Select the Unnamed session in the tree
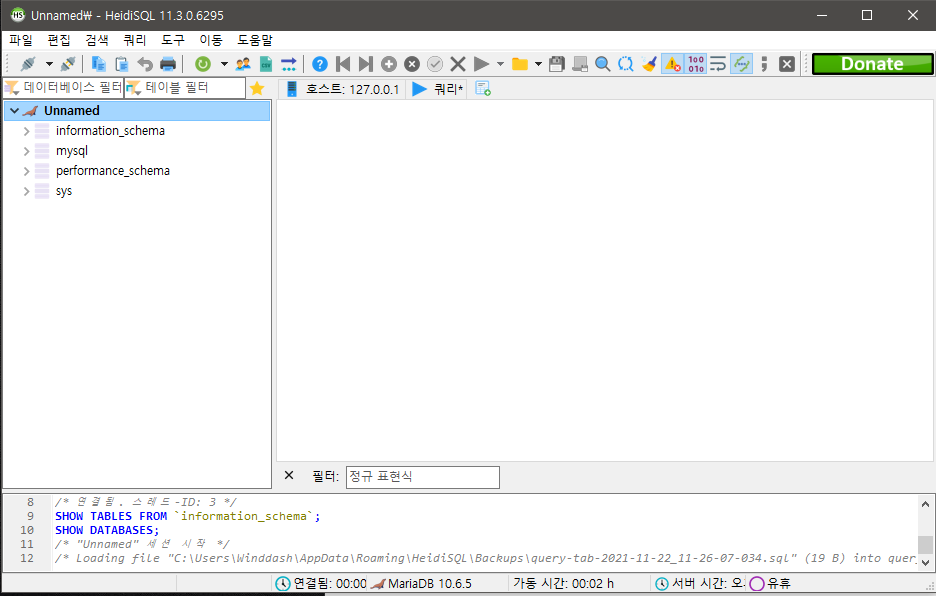 click(72, 110)
